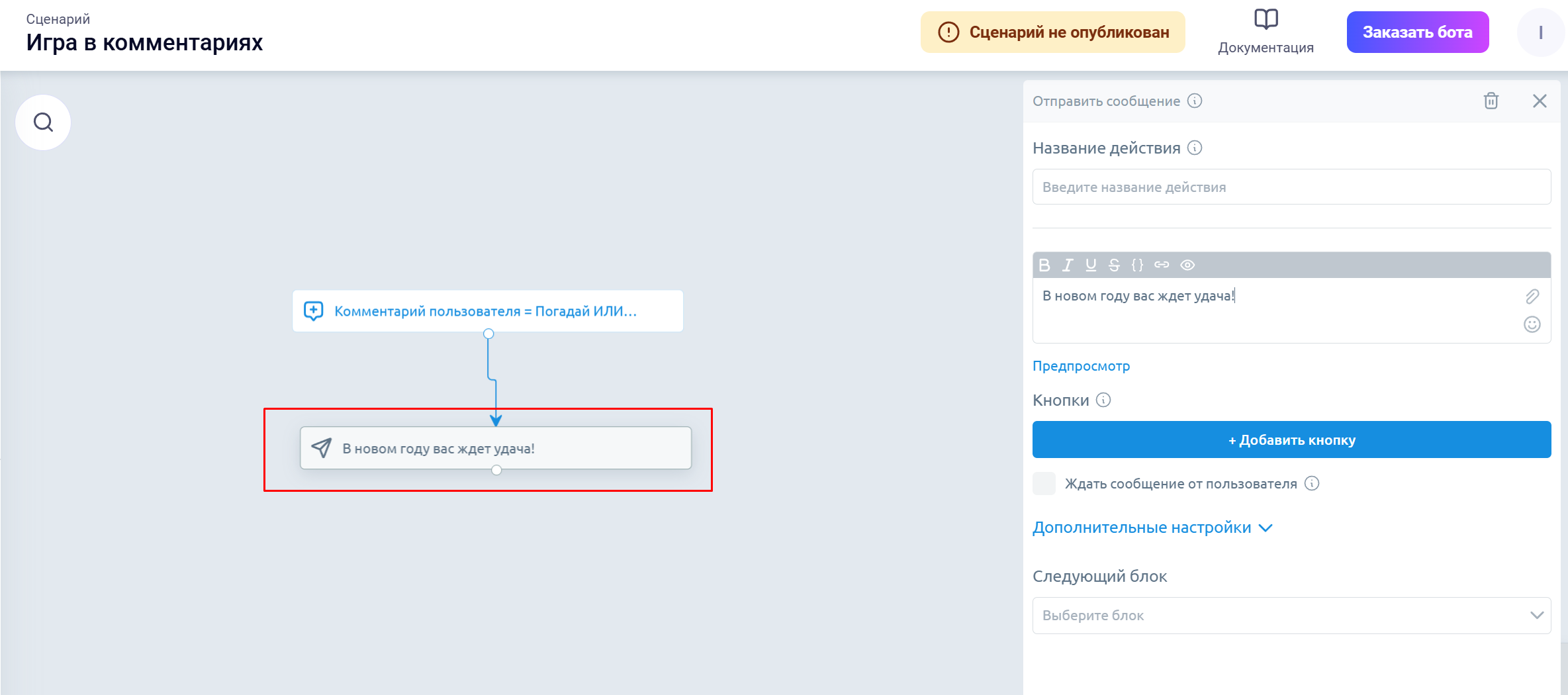Apply underline formatting in message editor
This screenshot has height=695, width=1568.
point(1091,265)
